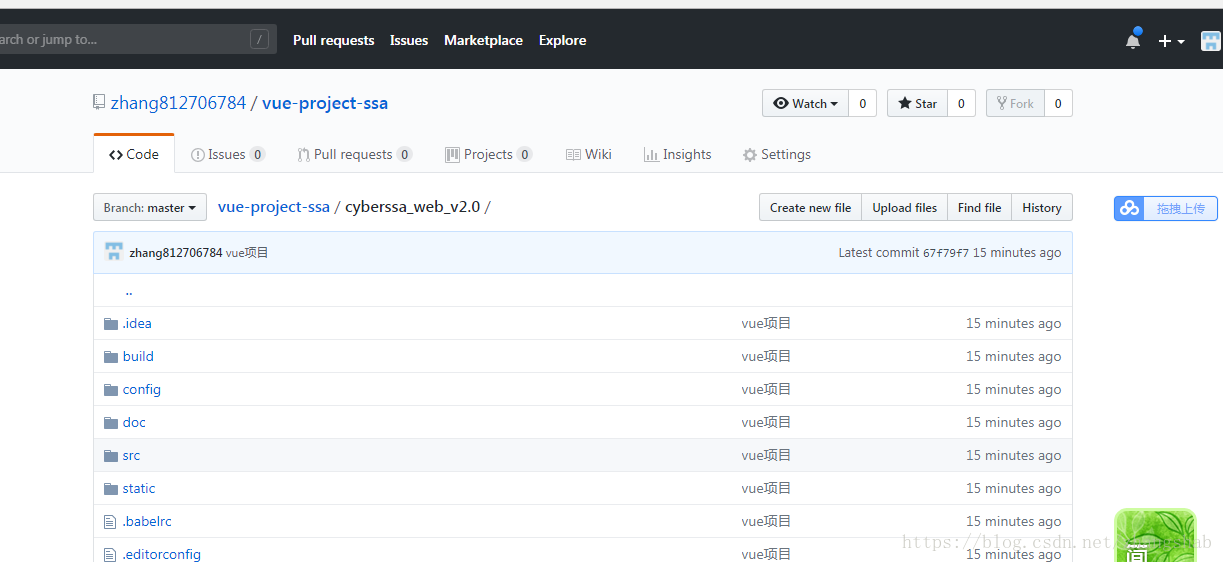The width and height of the screenshot is (1223, 562).
Task: Open Pull requests in top navigation
Action: pos(334,41)
